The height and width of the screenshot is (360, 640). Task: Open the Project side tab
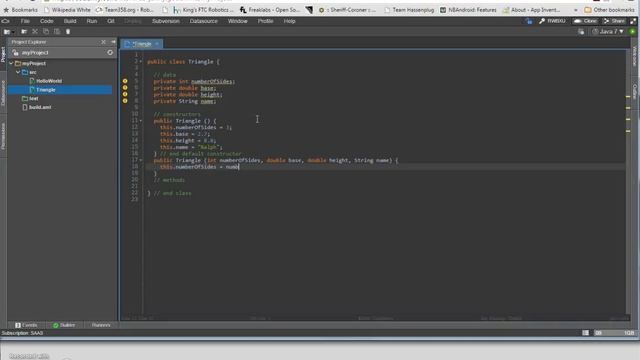3,54
